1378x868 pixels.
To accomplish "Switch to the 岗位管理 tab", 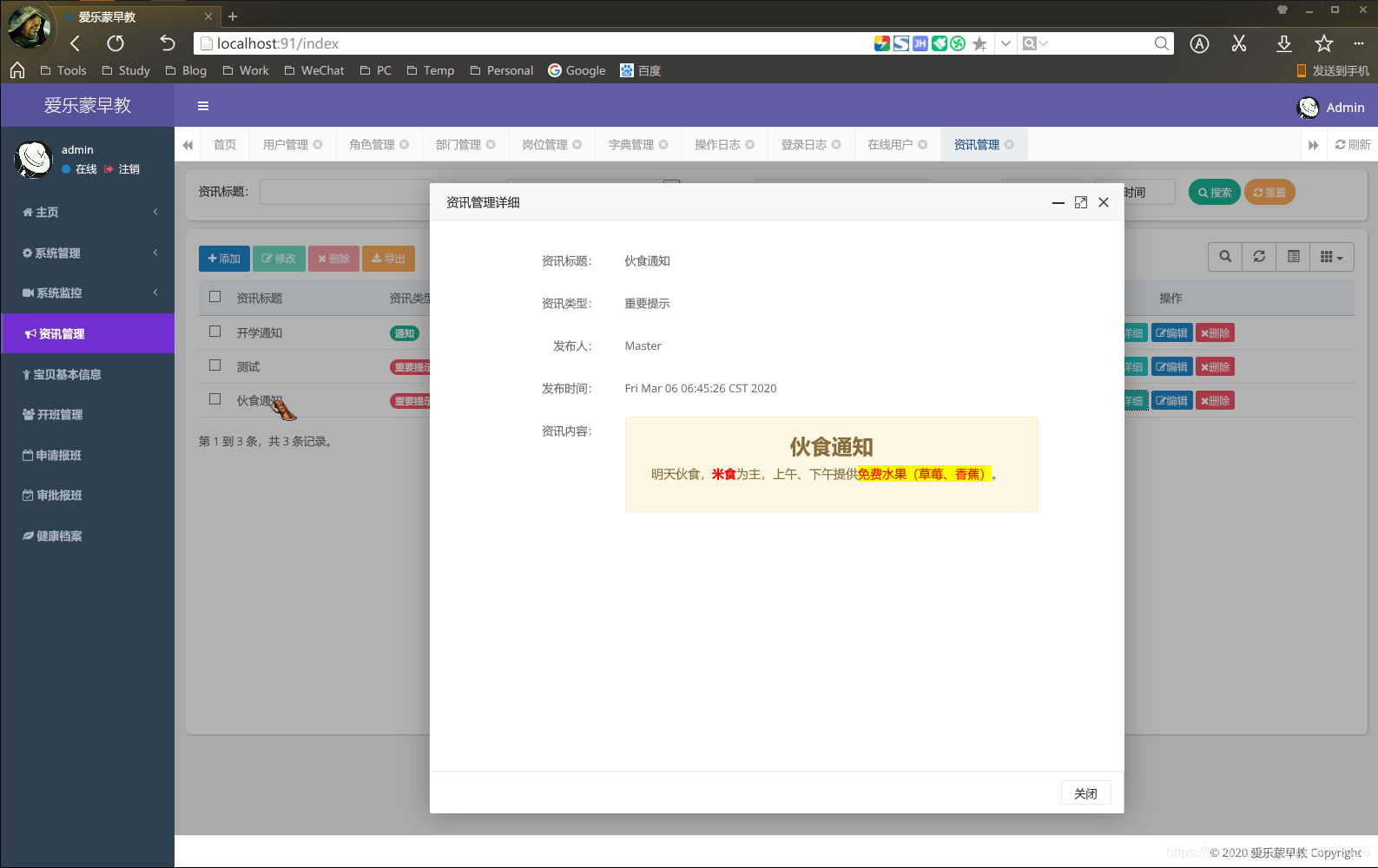I will click(552, 144).
